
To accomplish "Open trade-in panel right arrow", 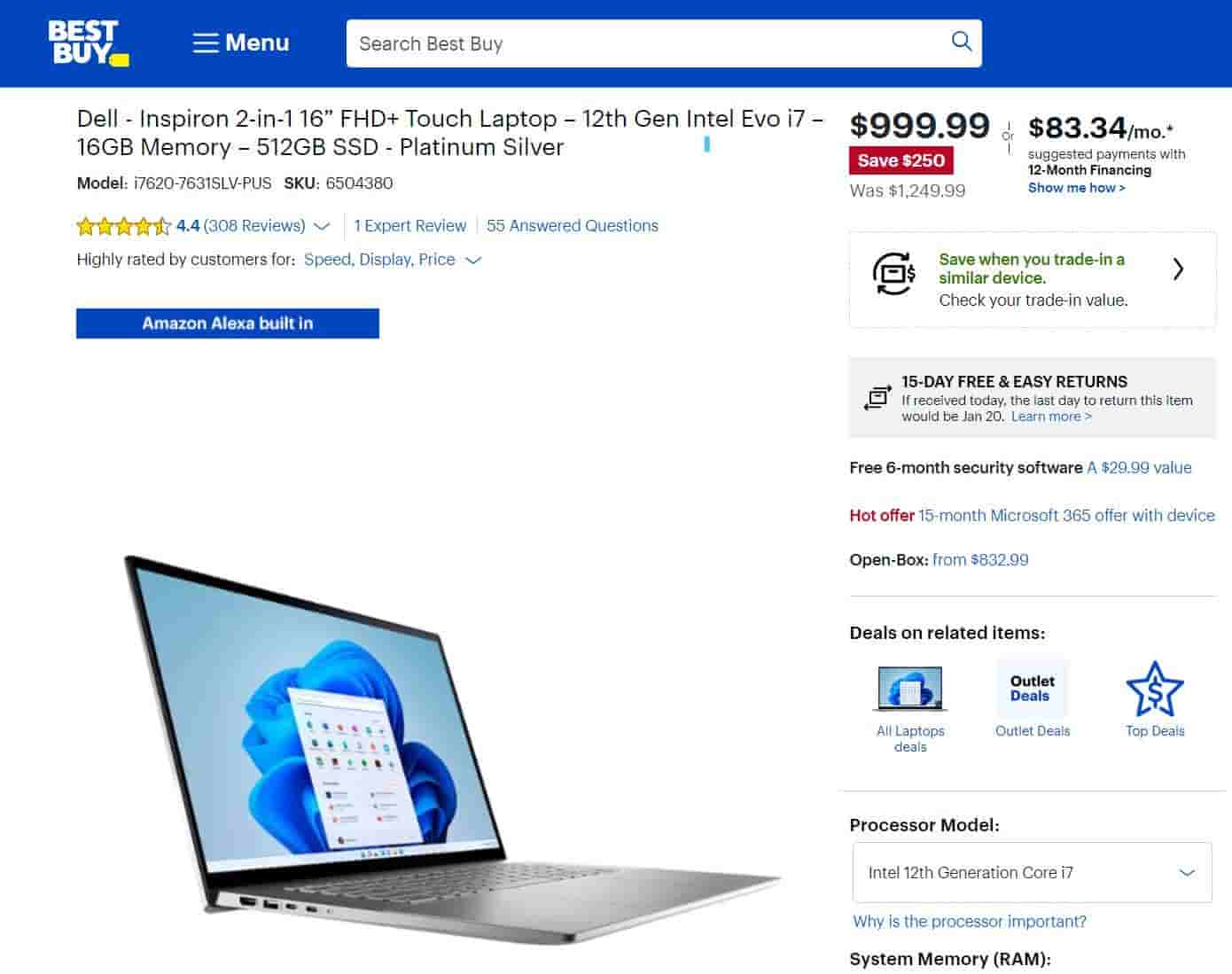I will click(1178, 269).
